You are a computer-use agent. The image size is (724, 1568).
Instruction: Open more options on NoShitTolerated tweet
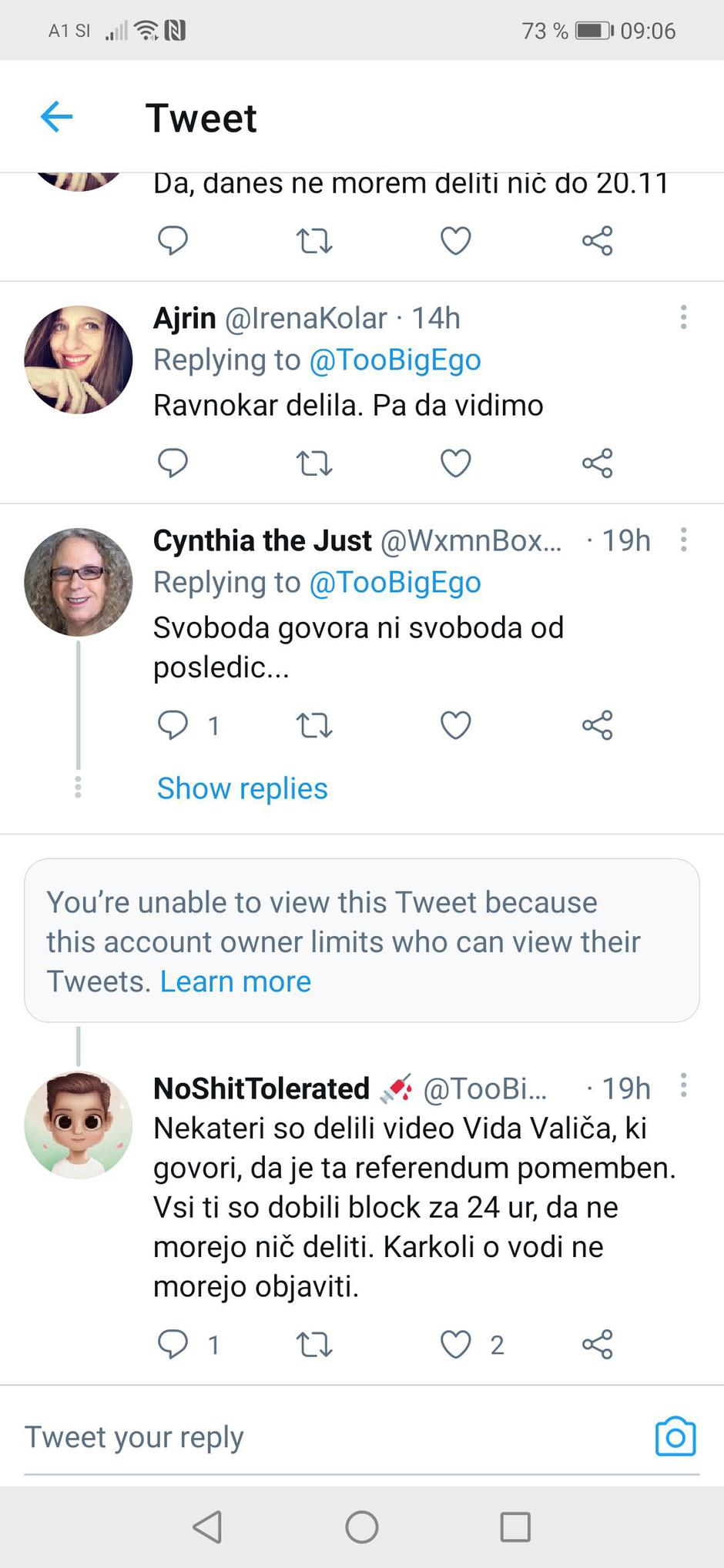(x=683, y=1085)
